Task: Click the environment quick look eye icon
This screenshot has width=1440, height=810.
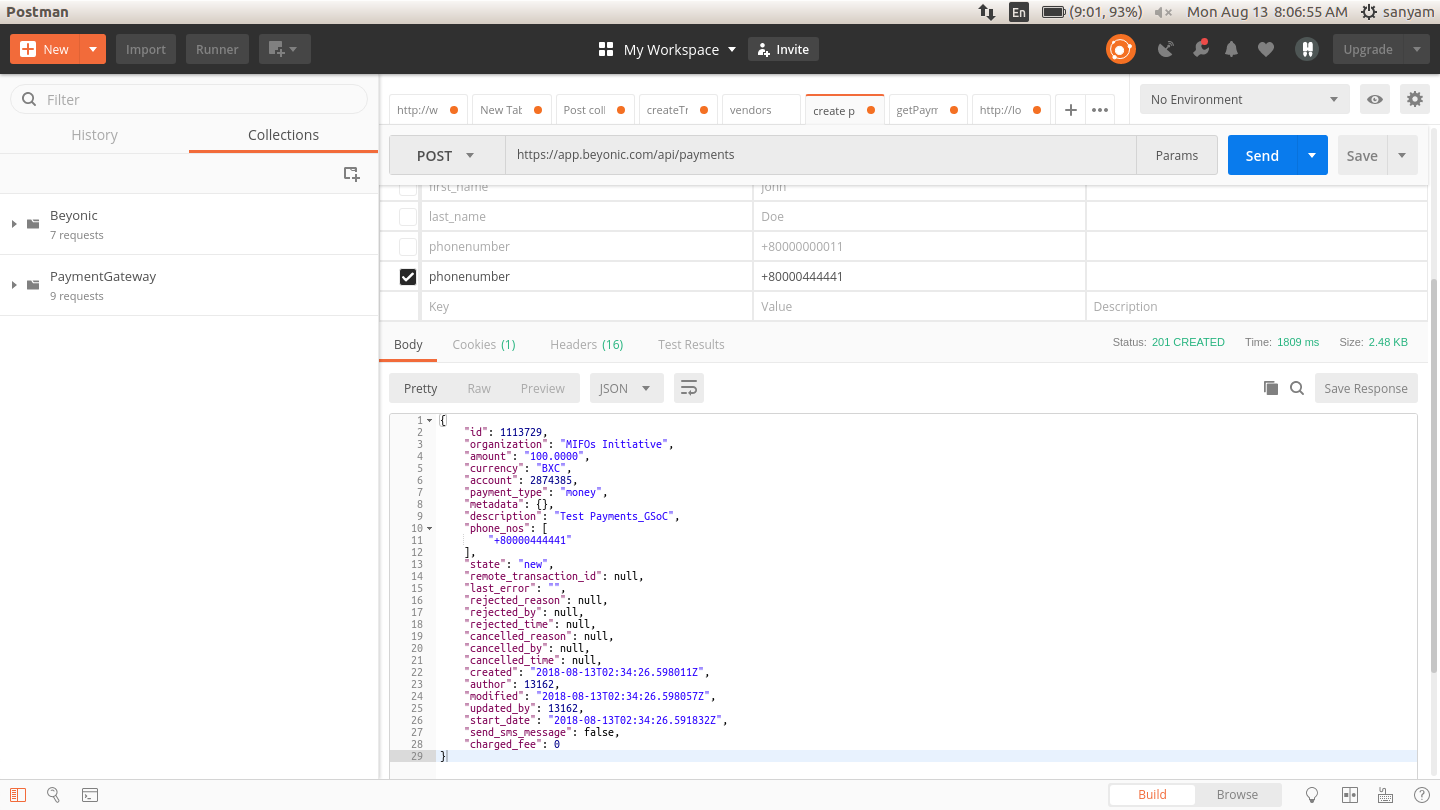Action: tap(1375, 99)
